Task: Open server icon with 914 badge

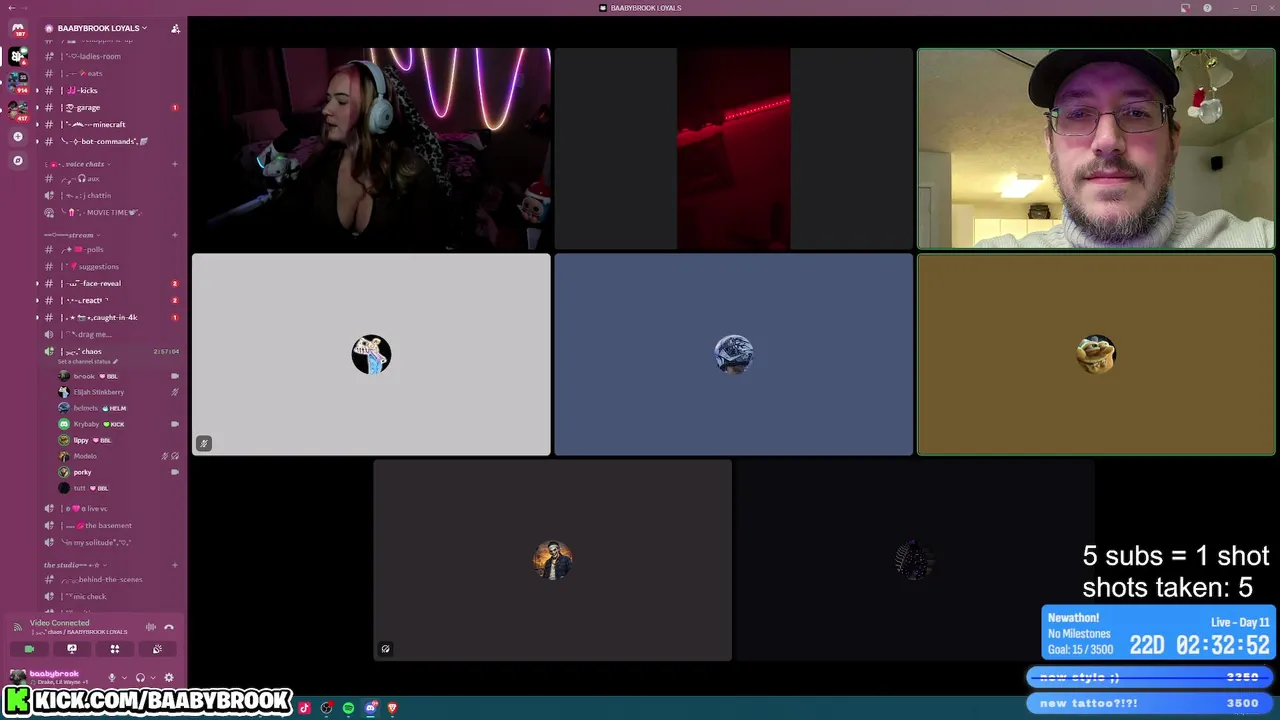Action: (x=18, y=82)
